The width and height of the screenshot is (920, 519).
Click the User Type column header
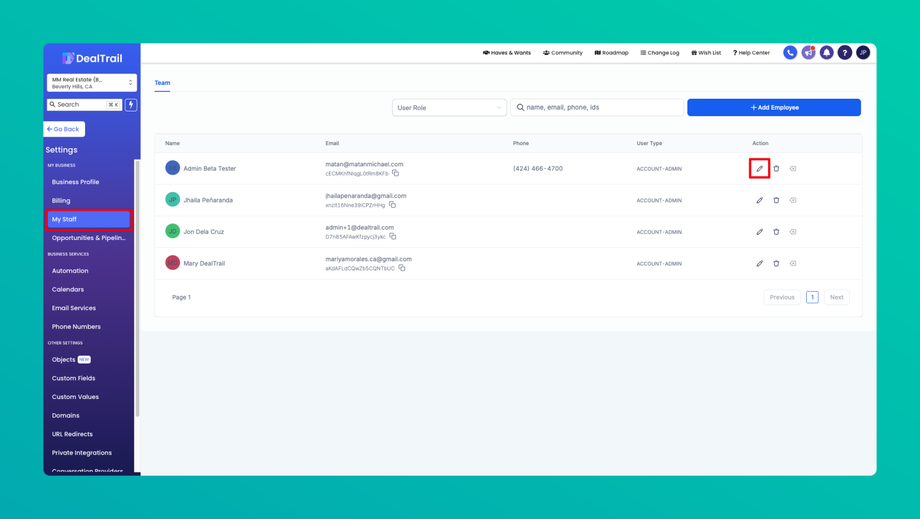tap(649, 144)
